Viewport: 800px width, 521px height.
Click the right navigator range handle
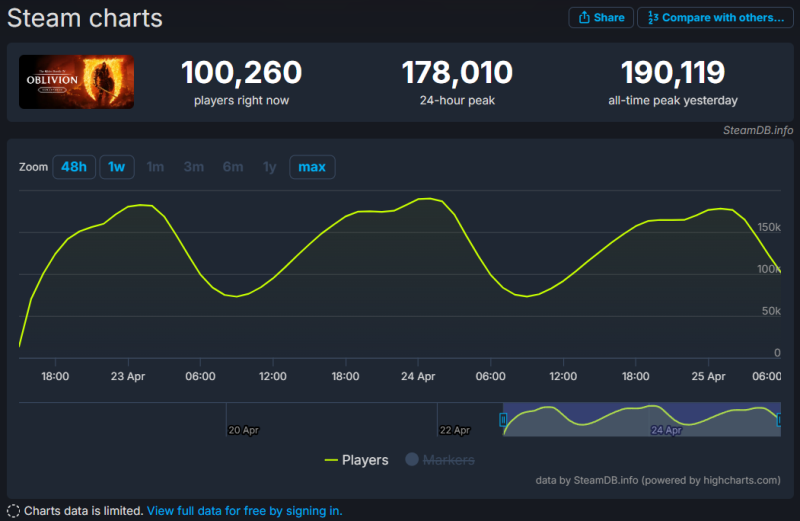(x=779, y=420)
